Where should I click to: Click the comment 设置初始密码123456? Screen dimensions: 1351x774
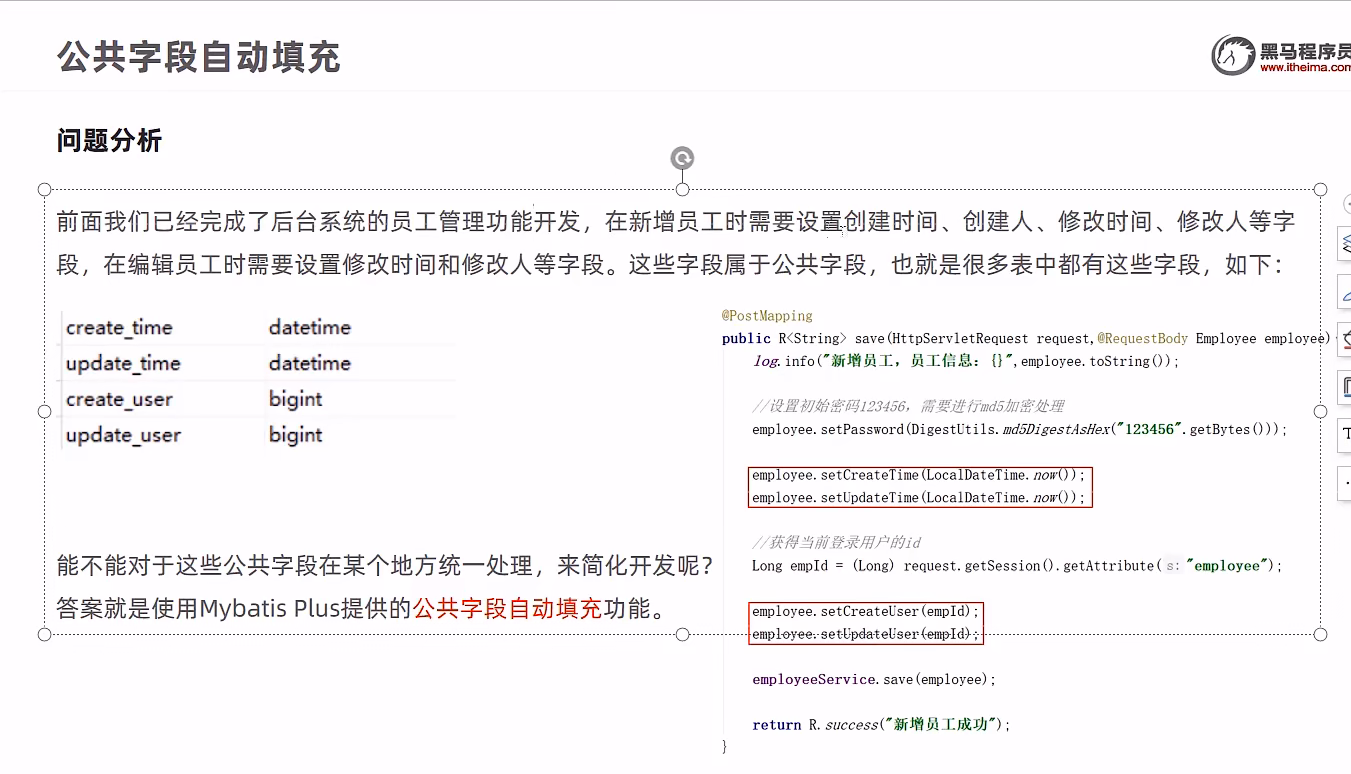pos(908,406)
